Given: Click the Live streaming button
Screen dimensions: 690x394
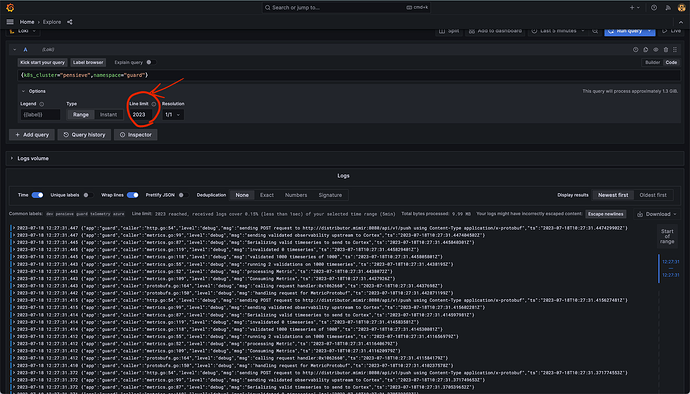Looking at the screenshot, I should tap(672, 31).
